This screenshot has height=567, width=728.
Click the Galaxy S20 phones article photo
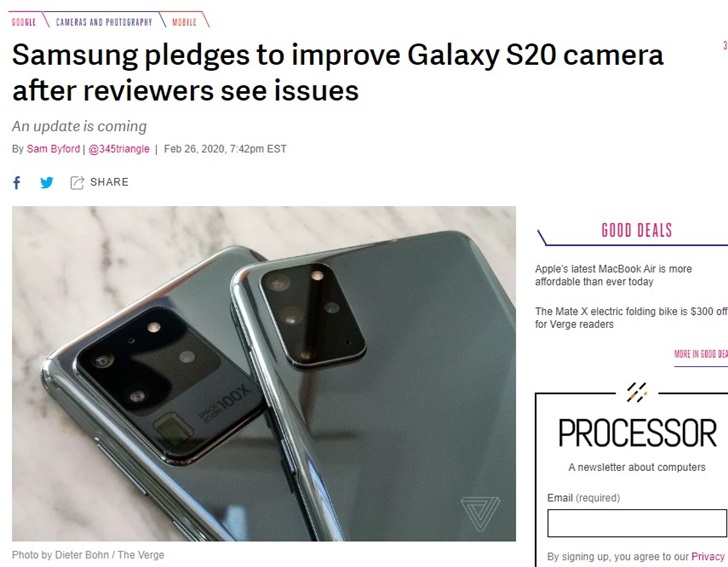tap(264, 374)
